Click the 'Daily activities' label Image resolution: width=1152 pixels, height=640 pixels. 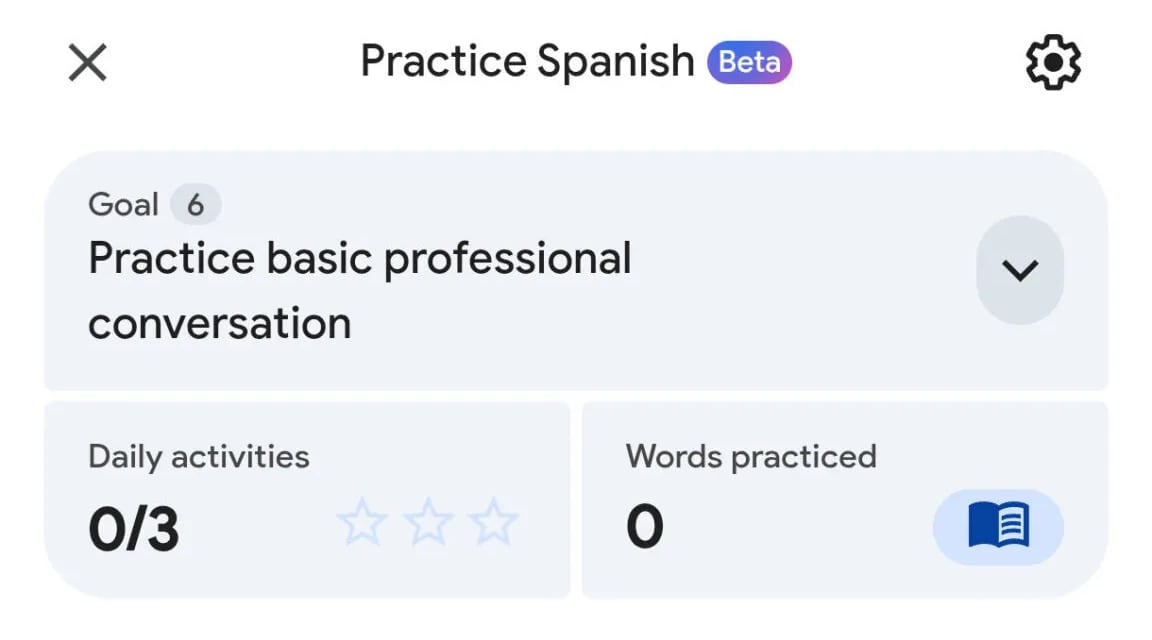point(199,457)
